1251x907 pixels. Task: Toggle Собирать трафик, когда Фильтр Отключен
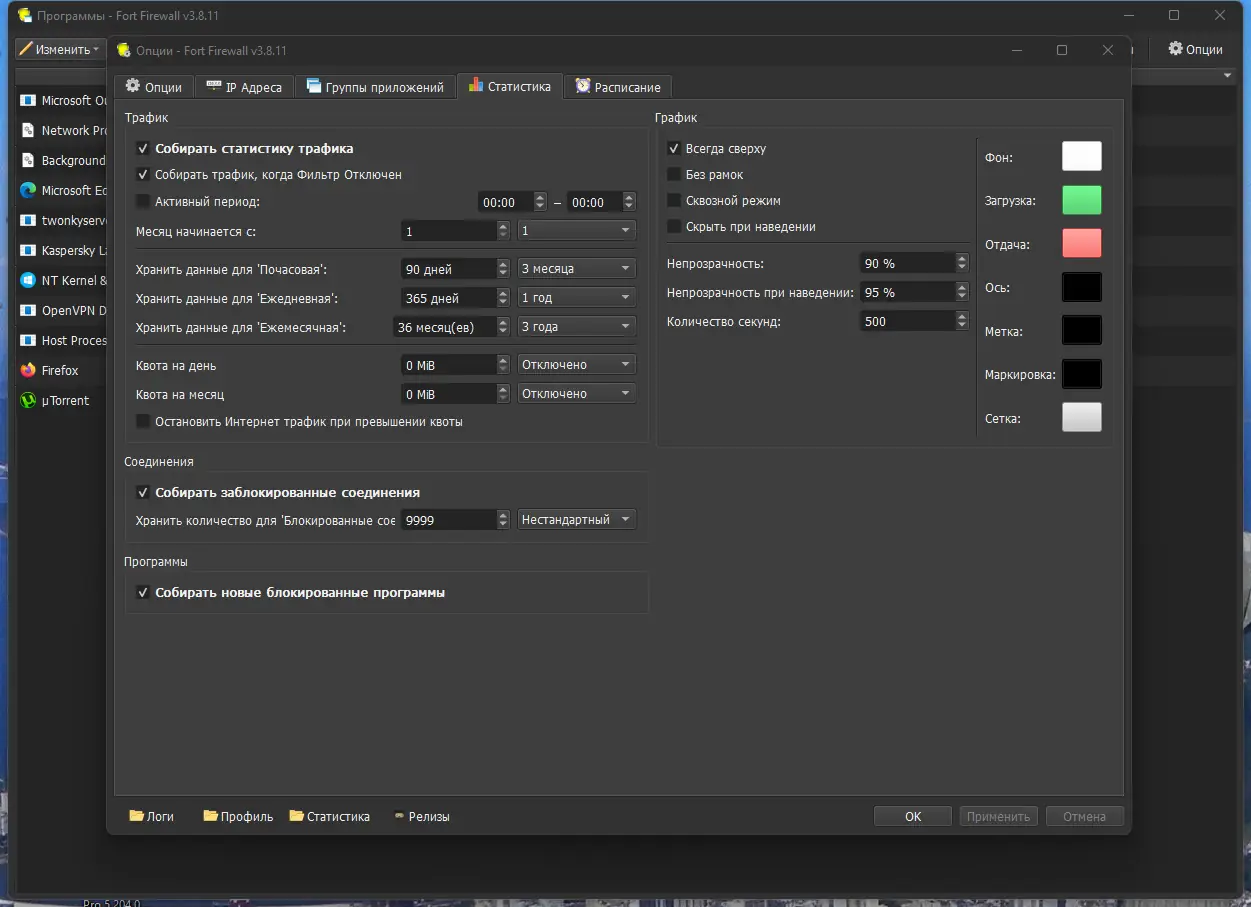click(x=143, y=175)
